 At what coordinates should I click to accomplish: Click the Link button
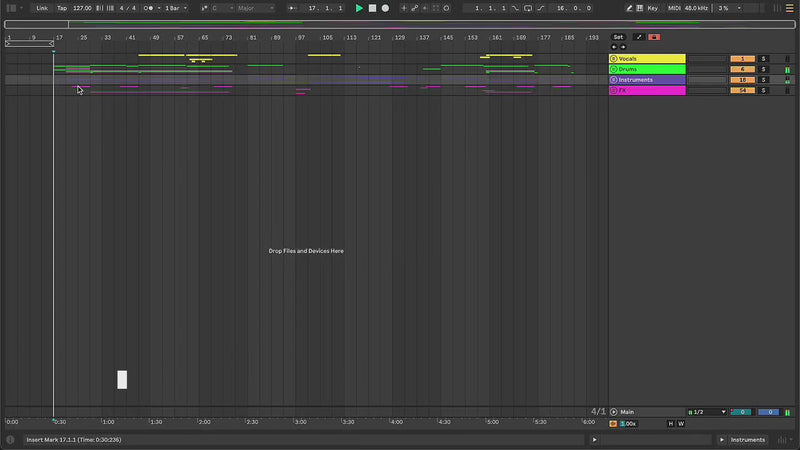pos(42,8)
